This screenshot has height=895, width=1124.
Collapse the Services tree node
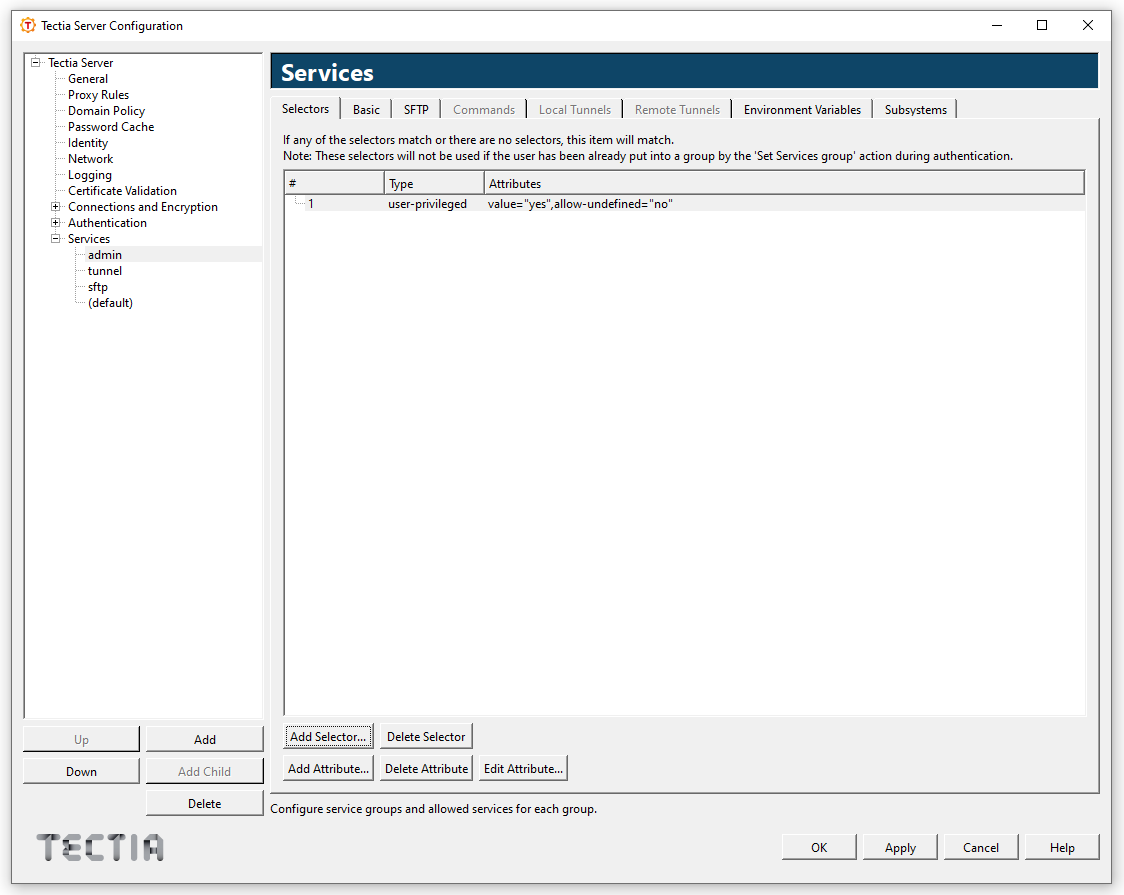(x=55, y=239)
